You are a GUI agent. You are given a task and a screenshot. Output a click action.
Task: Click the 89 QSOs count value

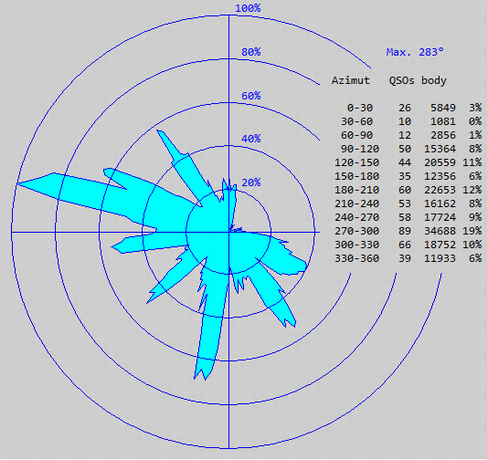pyautogui.click(x=405, y=231)
